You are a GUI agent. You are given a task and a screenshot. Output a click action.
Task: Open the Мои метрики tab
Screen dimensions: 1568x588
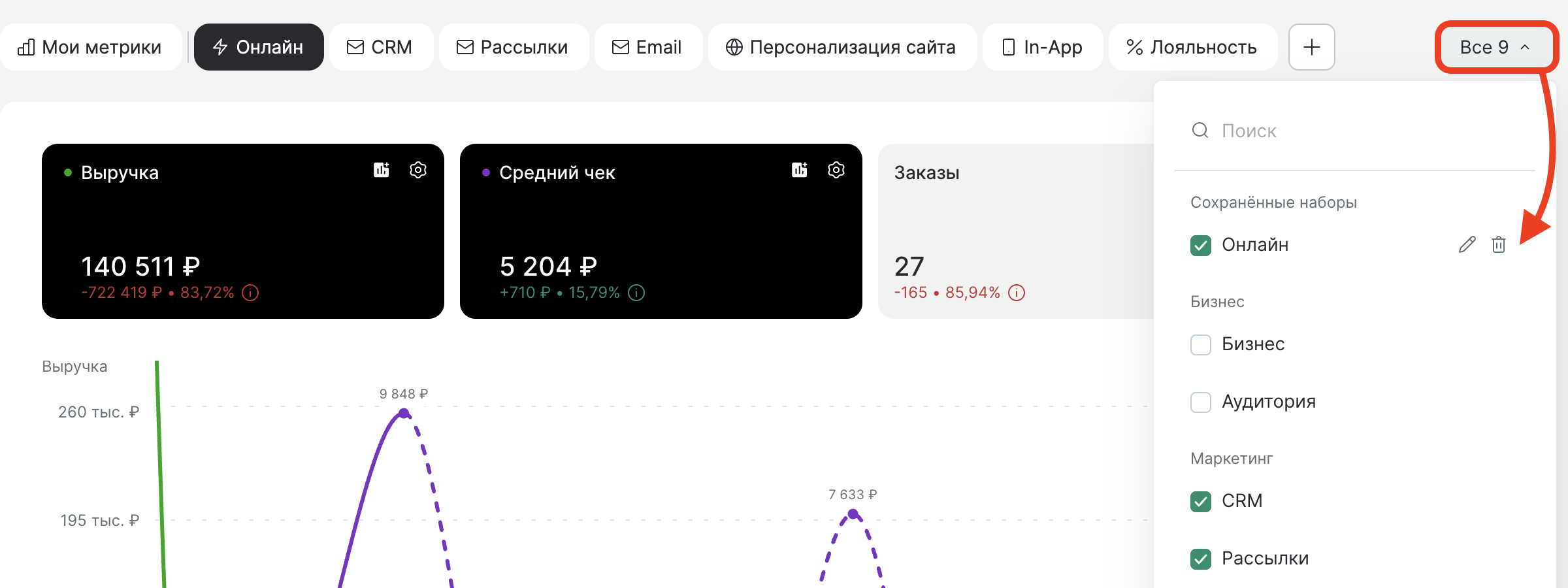[90, 47]
